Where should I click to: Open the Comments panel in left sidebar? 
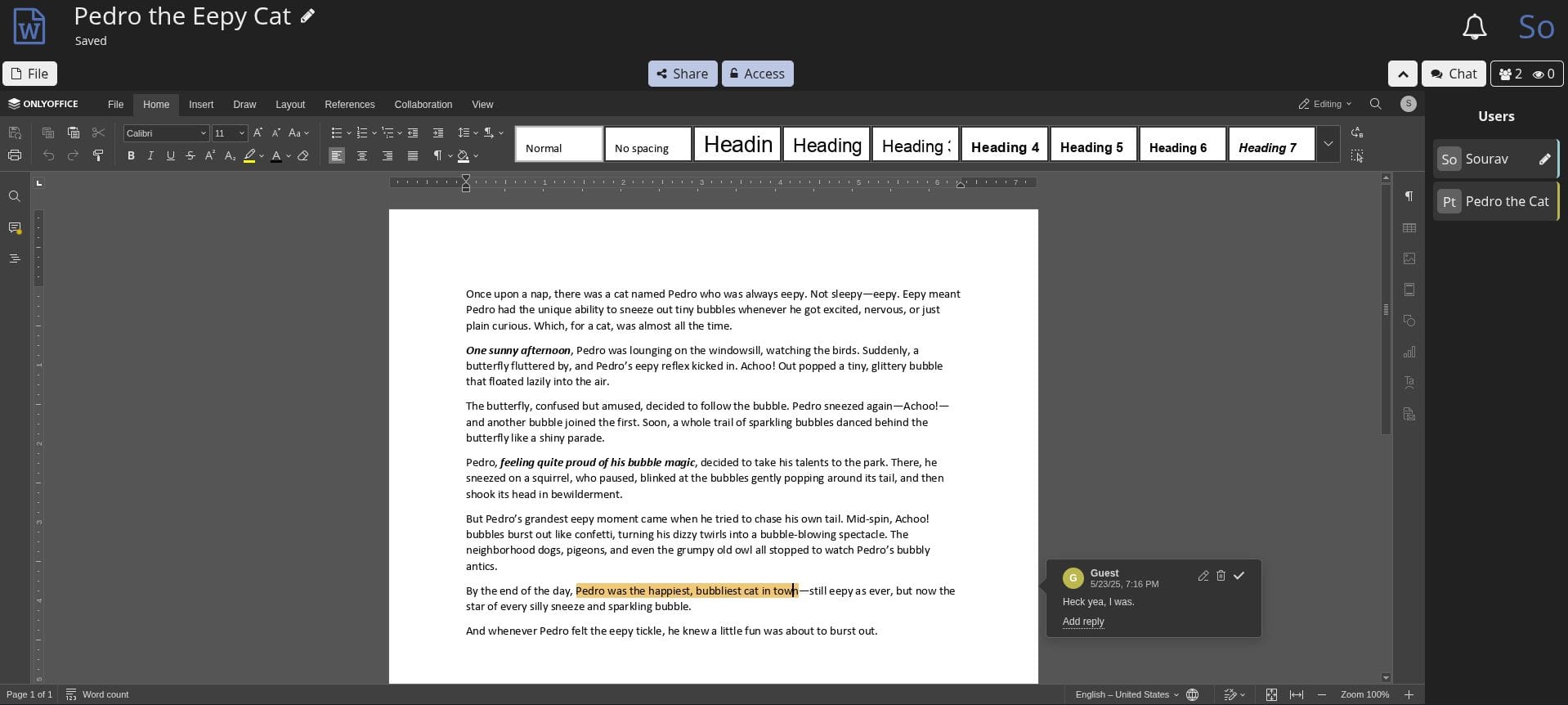pyautogui.click(x=15, y=228)
